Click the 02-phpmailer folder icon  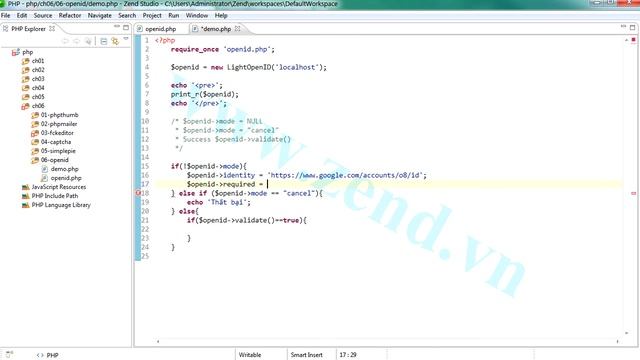click(35, 124)
